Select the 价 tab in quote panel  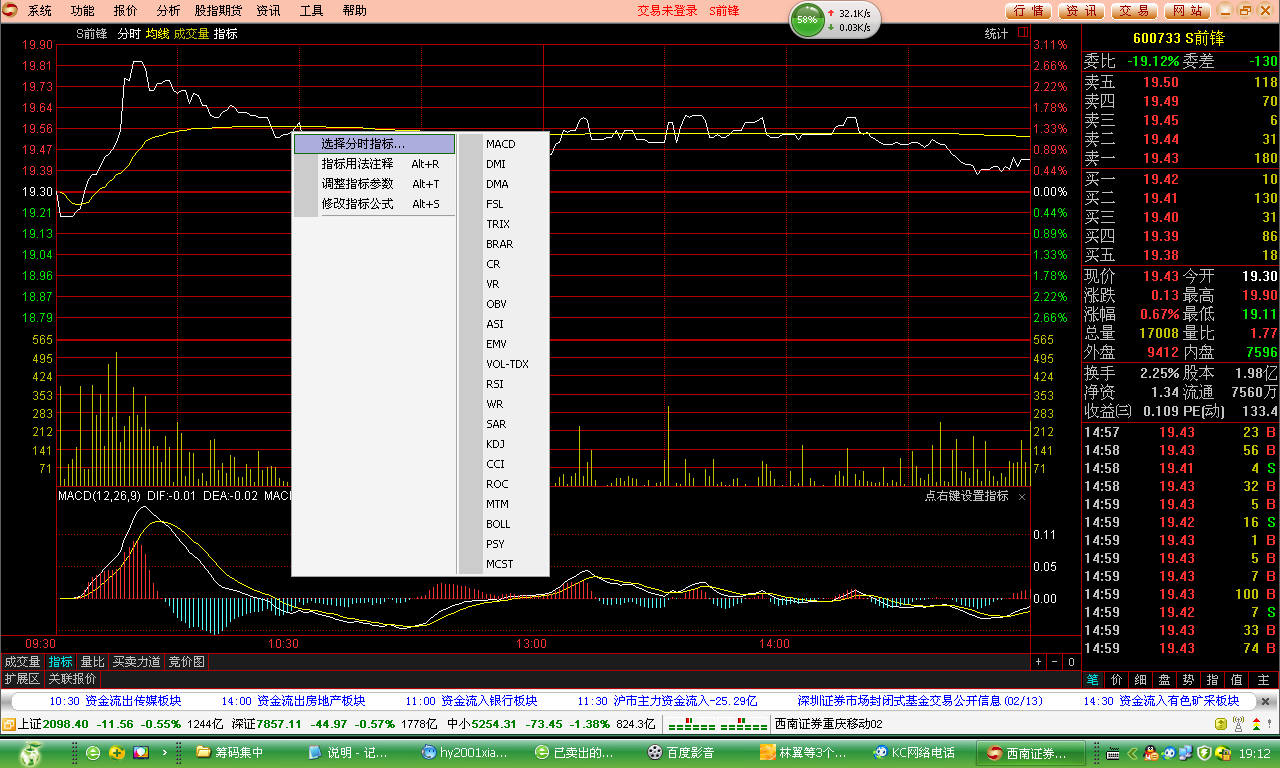coord(1118,680)
